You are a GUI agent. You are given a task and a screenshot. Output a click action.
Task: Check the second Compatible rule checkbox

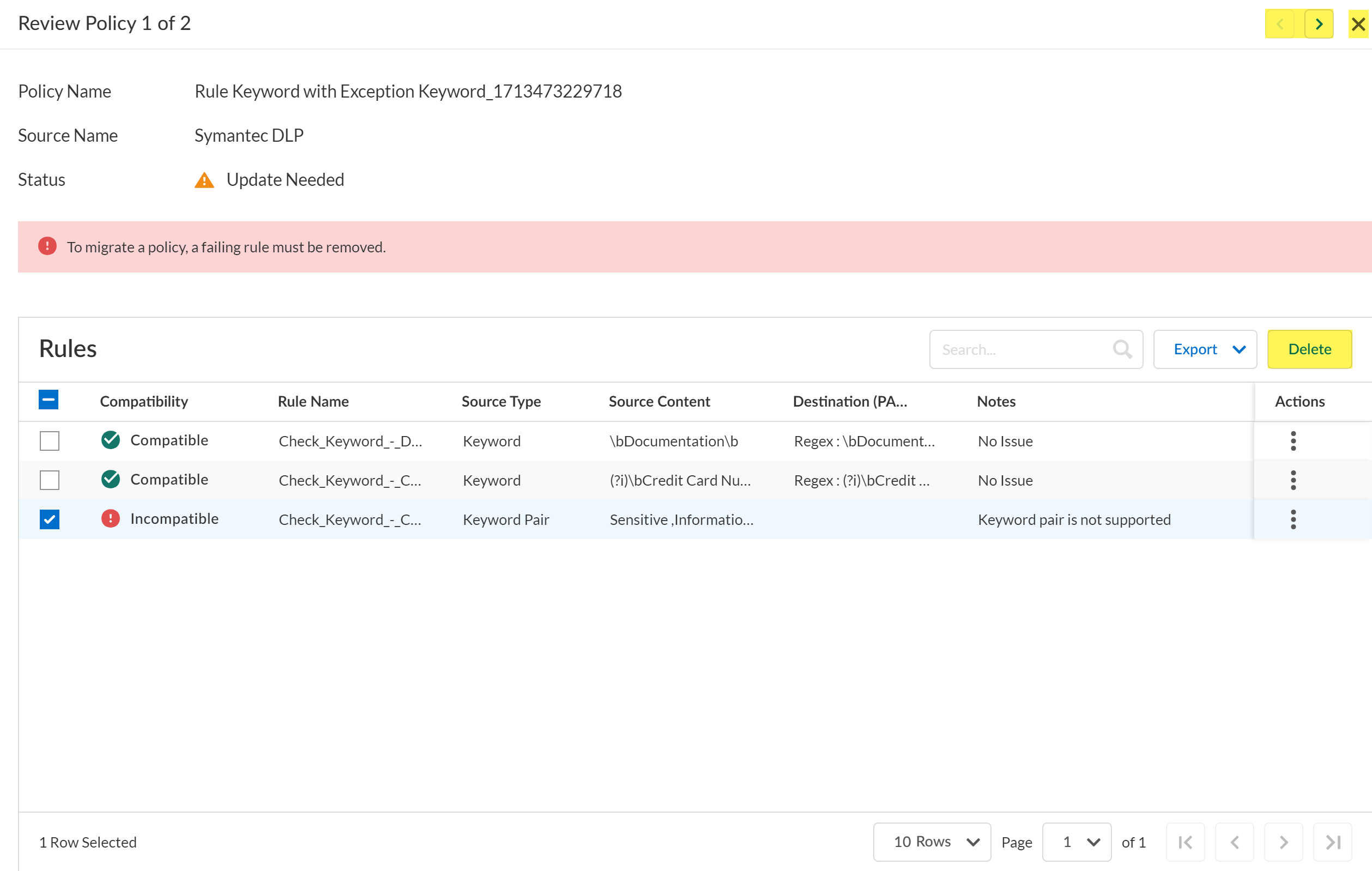50,480
